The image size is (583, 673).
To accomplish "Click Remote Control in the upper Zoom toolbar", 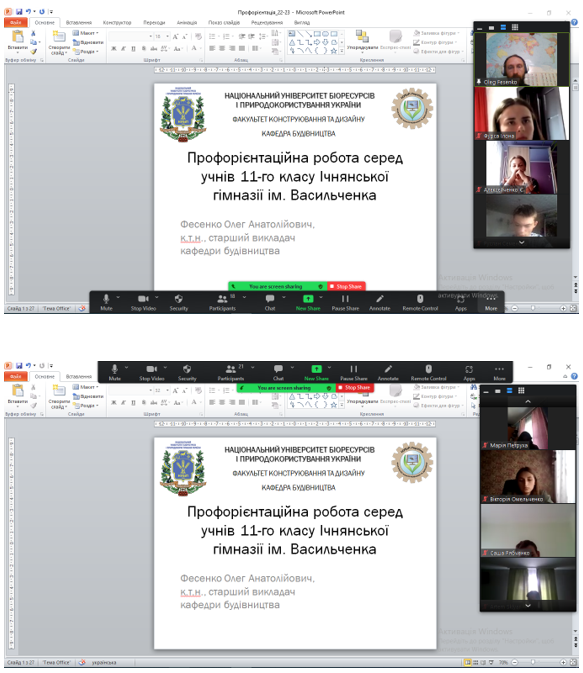I will click(x=420, y=302).
